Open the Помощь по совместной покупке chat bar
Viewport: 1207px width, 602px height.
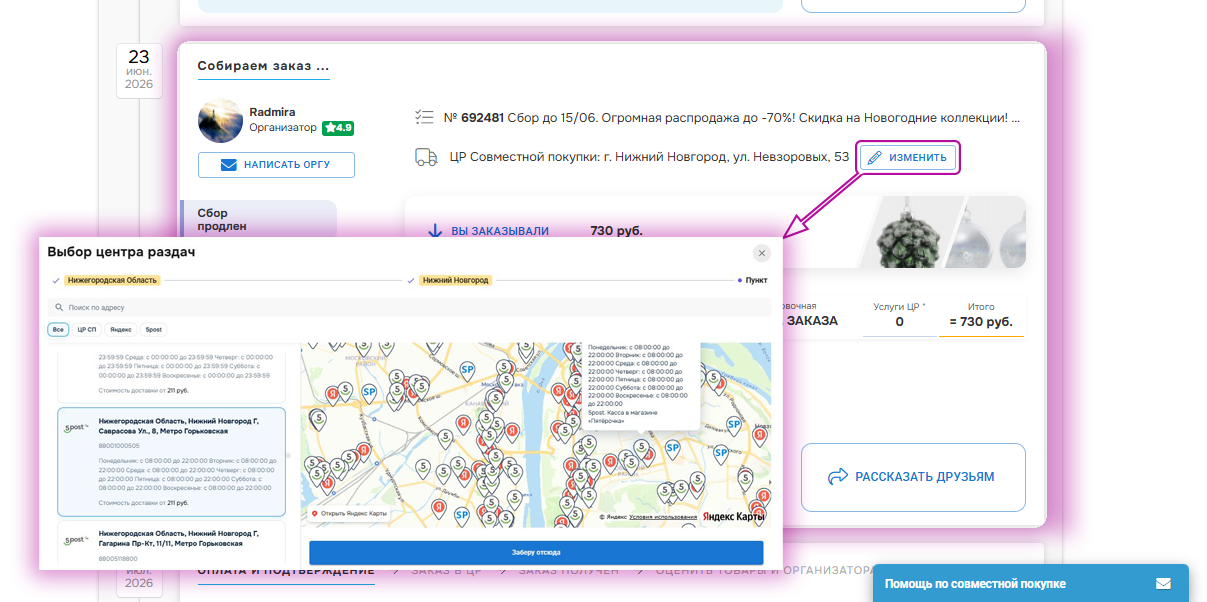pyautogui.click(x=1031, y=583)
